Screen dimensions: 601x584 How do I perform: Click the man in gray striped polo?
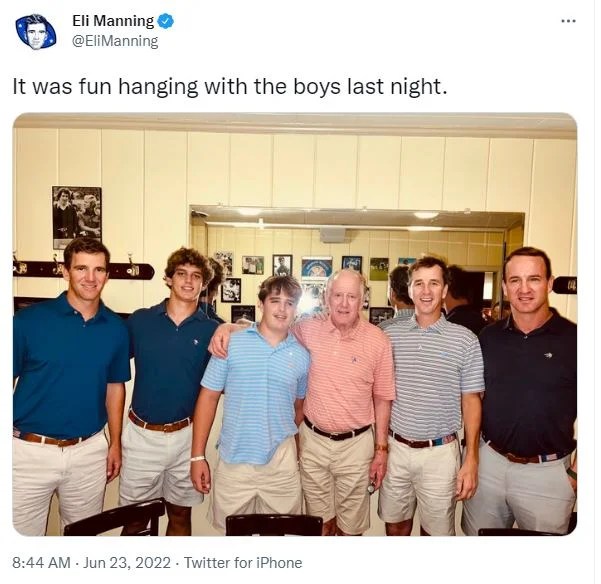pos(431,395)
